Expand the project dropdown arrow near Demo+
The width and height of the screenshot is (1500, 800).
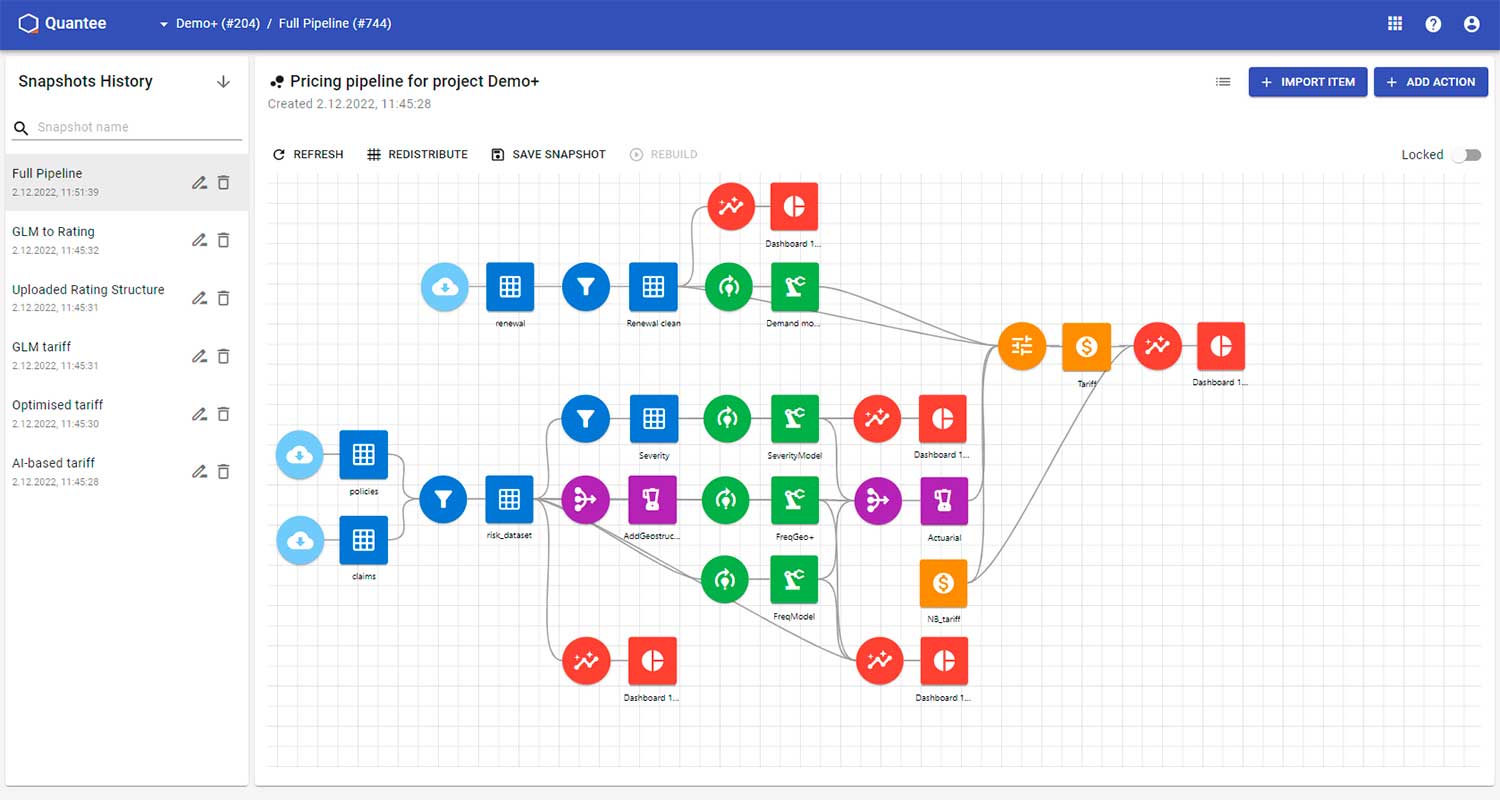[x=163, y=24]
